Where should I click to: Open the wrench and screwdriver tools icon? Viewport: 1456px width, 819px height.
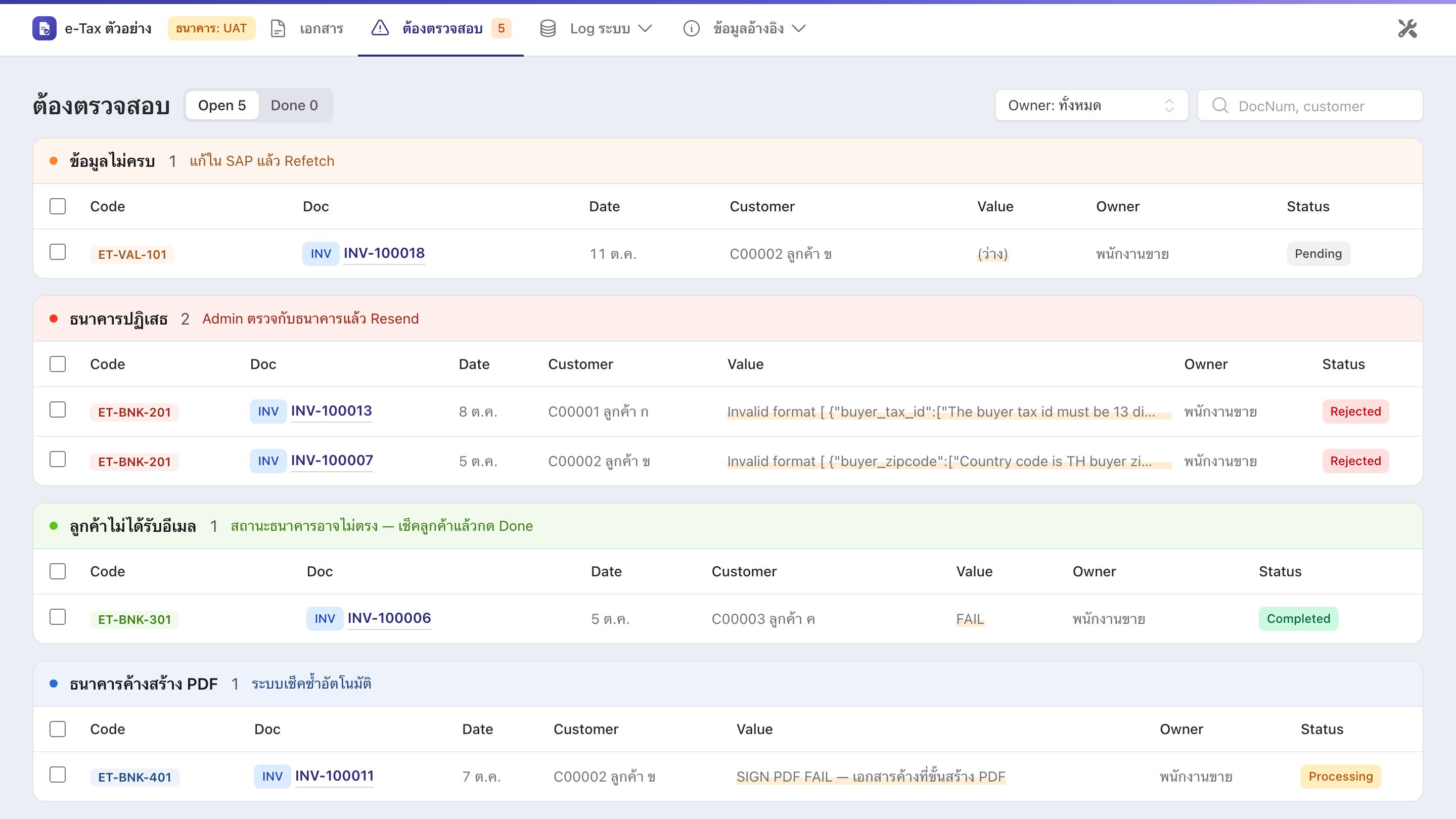click(1407, 28)
